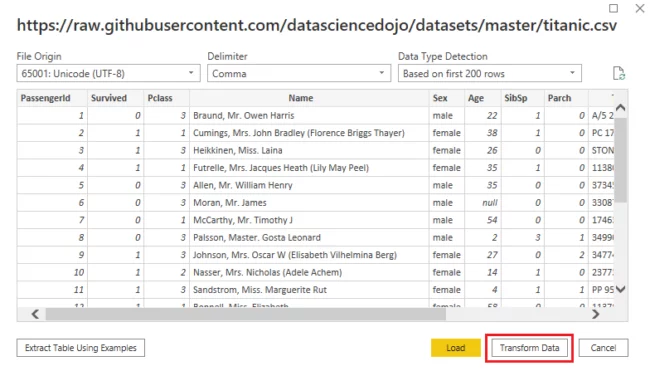Screen dimensions: 650x371
Task: Click Johnson, Mrs. Oscar W cell
Action: [309, 255]
